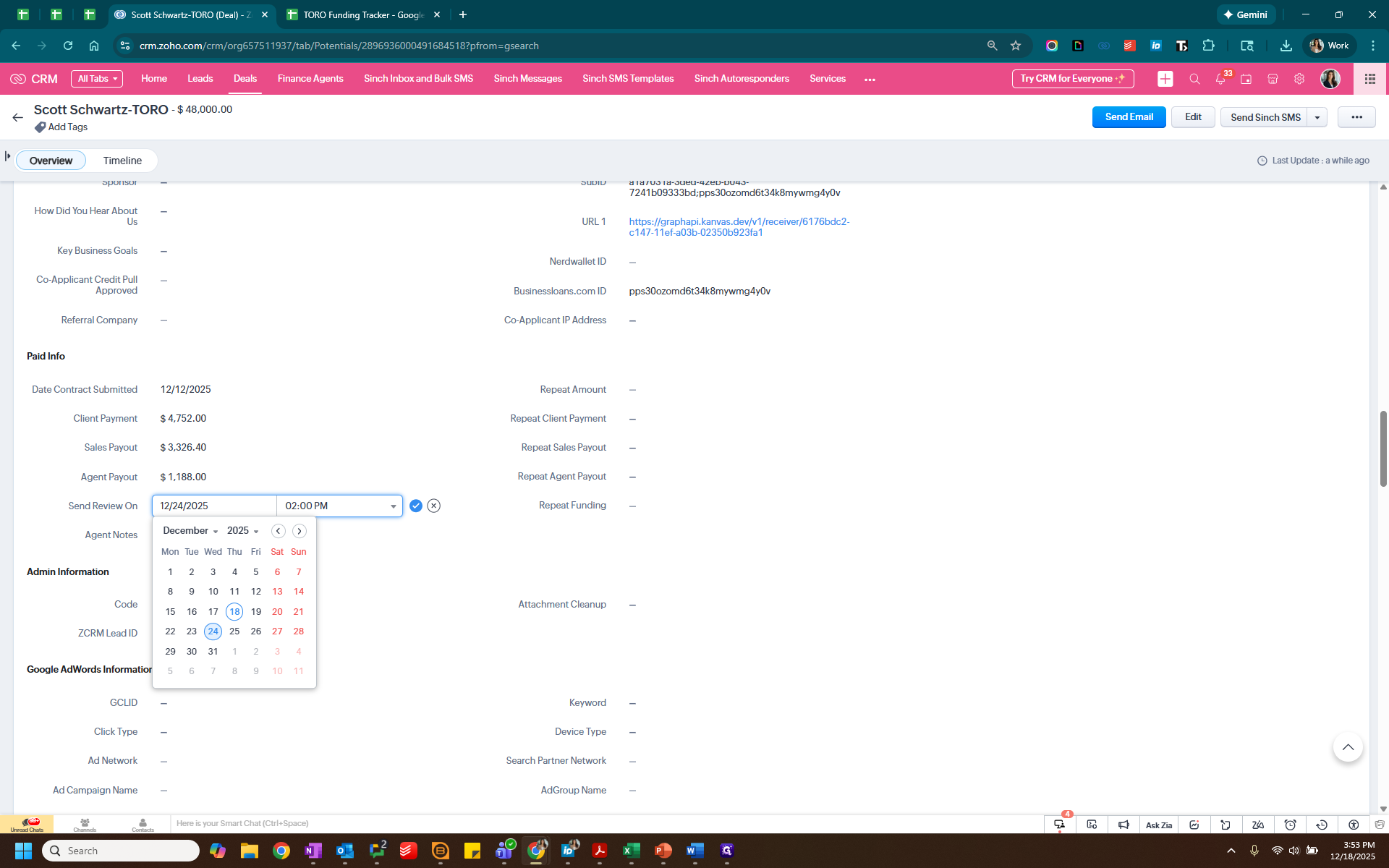The height and width of the screenshot is (868, 1389).
Task: Open Send Sinch SMS dropdown arrow
Action: (1317, 117)
